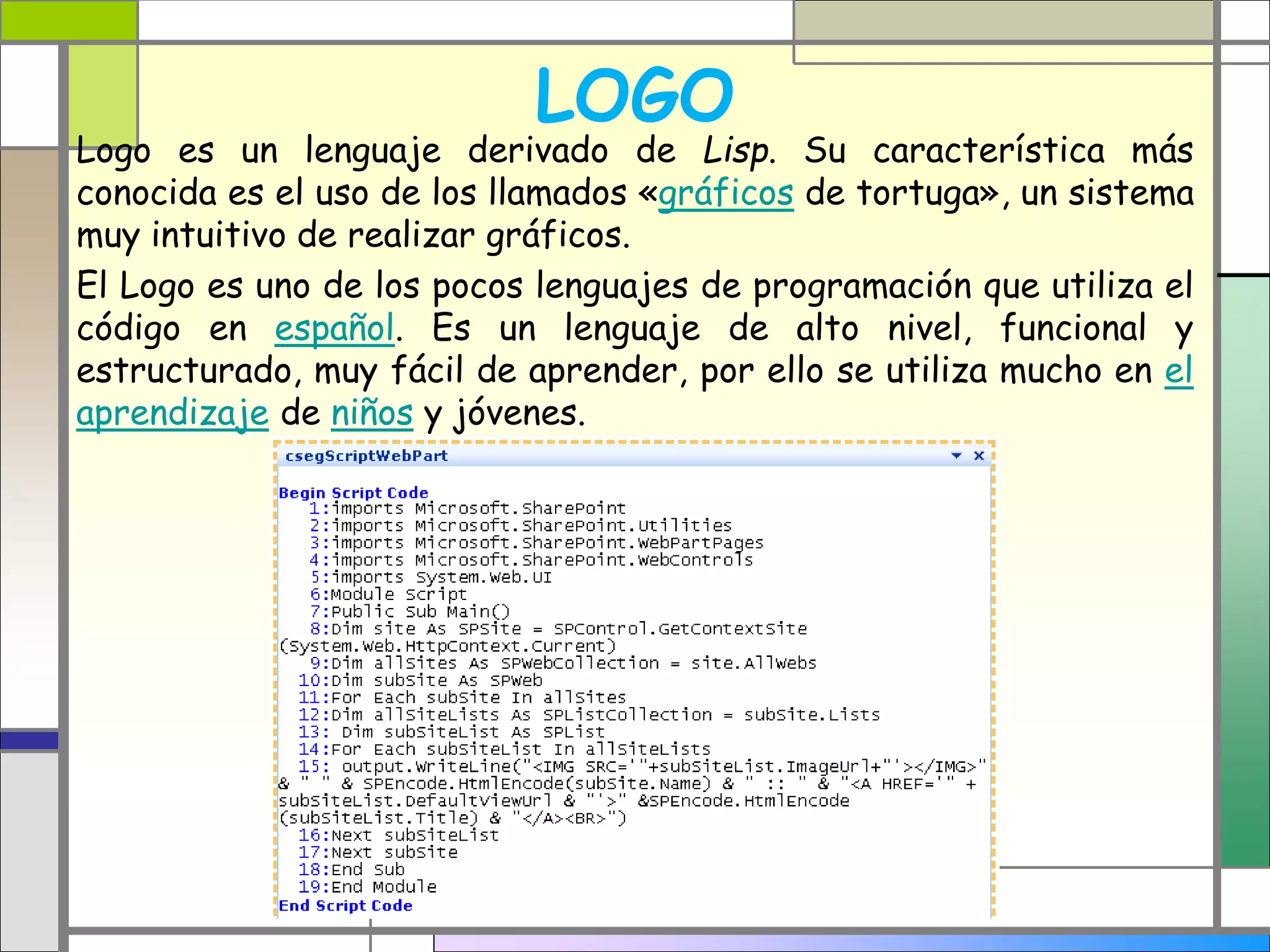Click line 16 'Next subSiteList'
Image resolution: width=1270 pixels, height=952 pixels.
click(x=399, y=836)
